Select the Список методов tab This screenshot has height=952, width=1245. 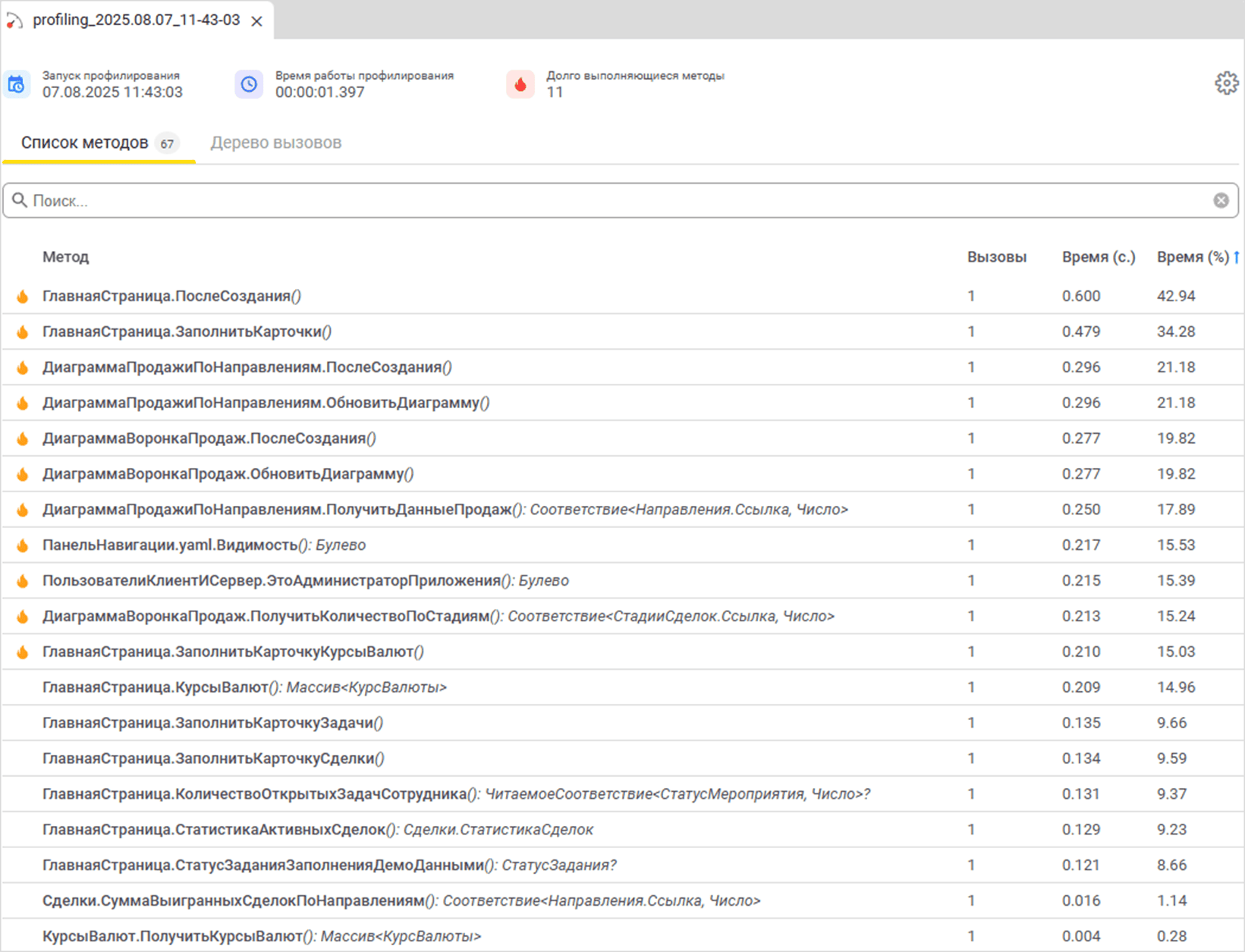(x=84, y=143)
